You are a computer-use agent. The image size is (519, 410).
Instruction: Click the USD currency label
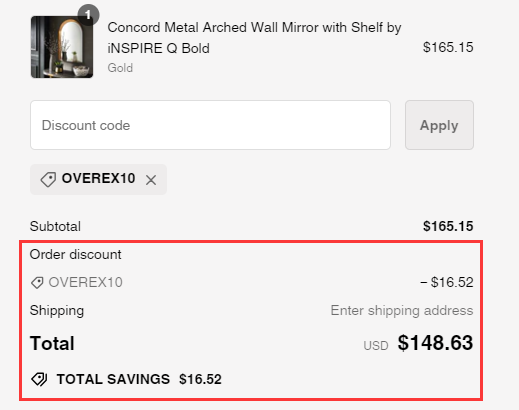[376, 346]
